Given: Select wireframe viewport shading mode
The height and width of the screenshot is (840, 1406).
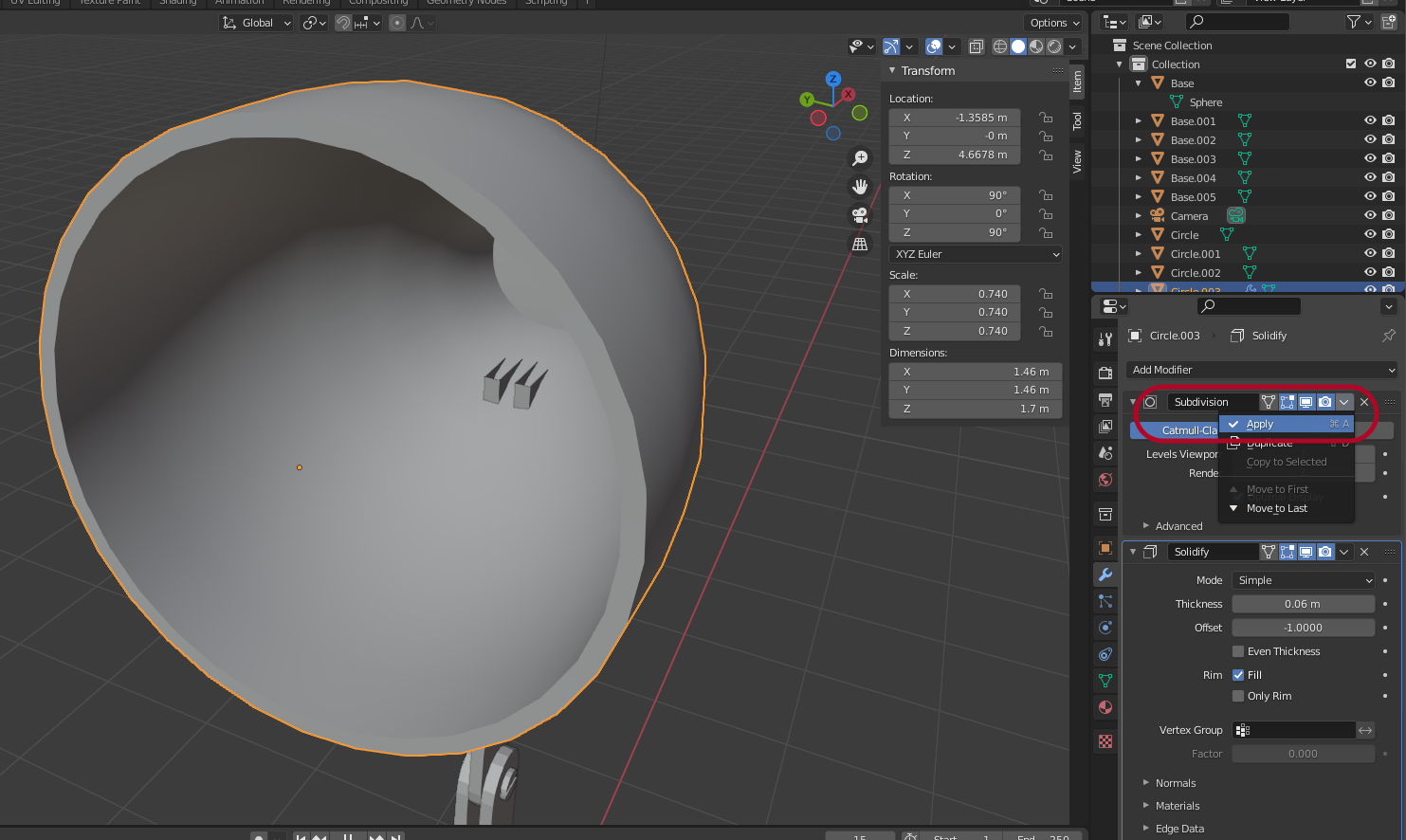Looking at the screenshot, I should tap(1000, 46).
